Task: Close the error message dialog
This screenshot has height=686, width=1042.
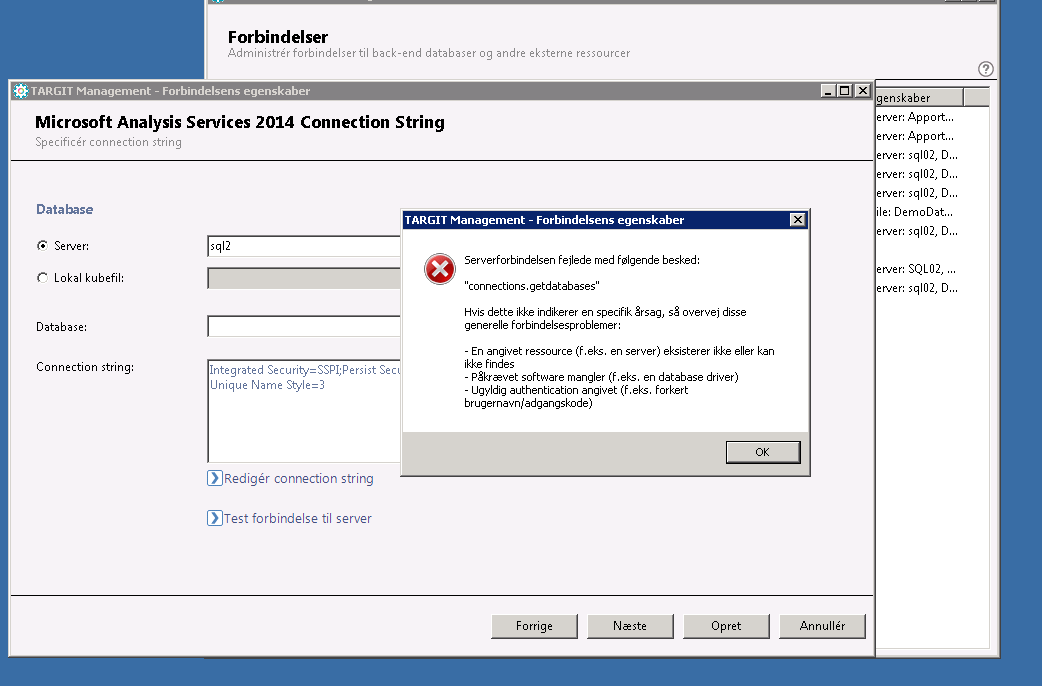Action: (x=797, y=220)
